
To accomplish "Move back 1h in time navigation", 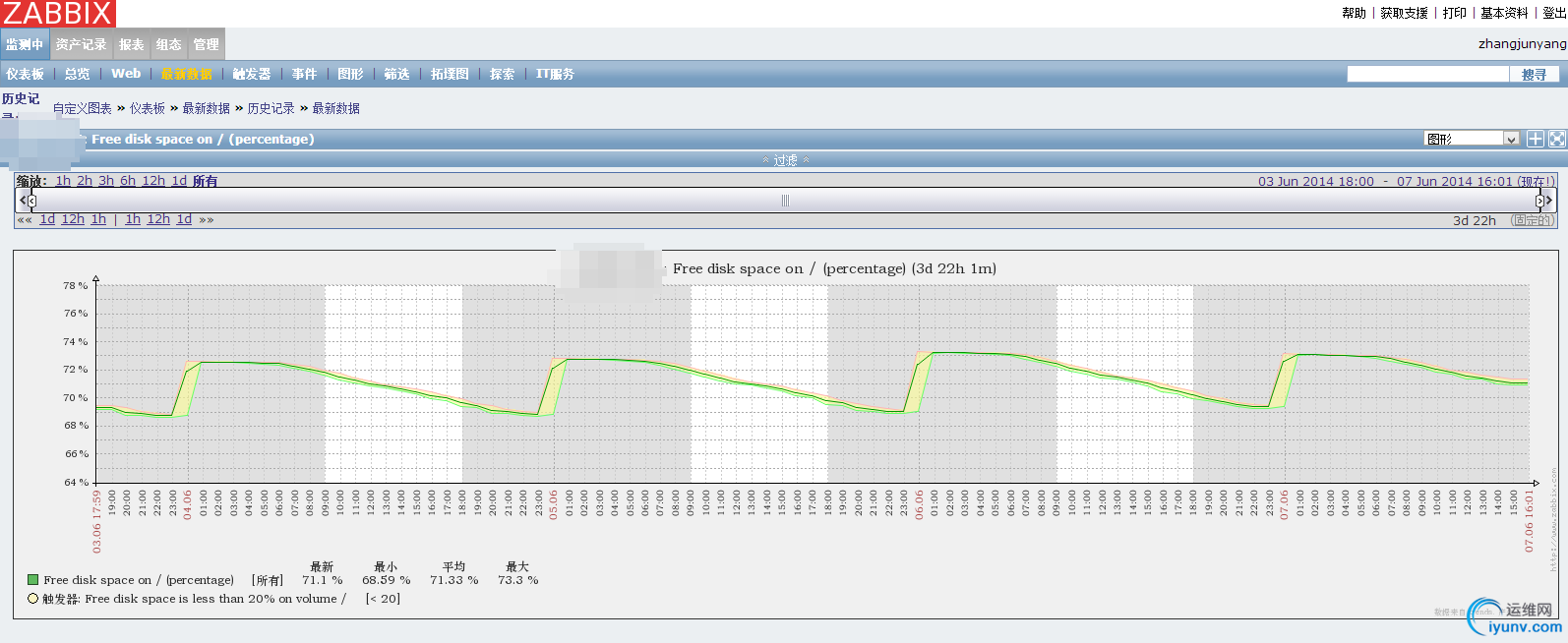I will click(98, 219).
